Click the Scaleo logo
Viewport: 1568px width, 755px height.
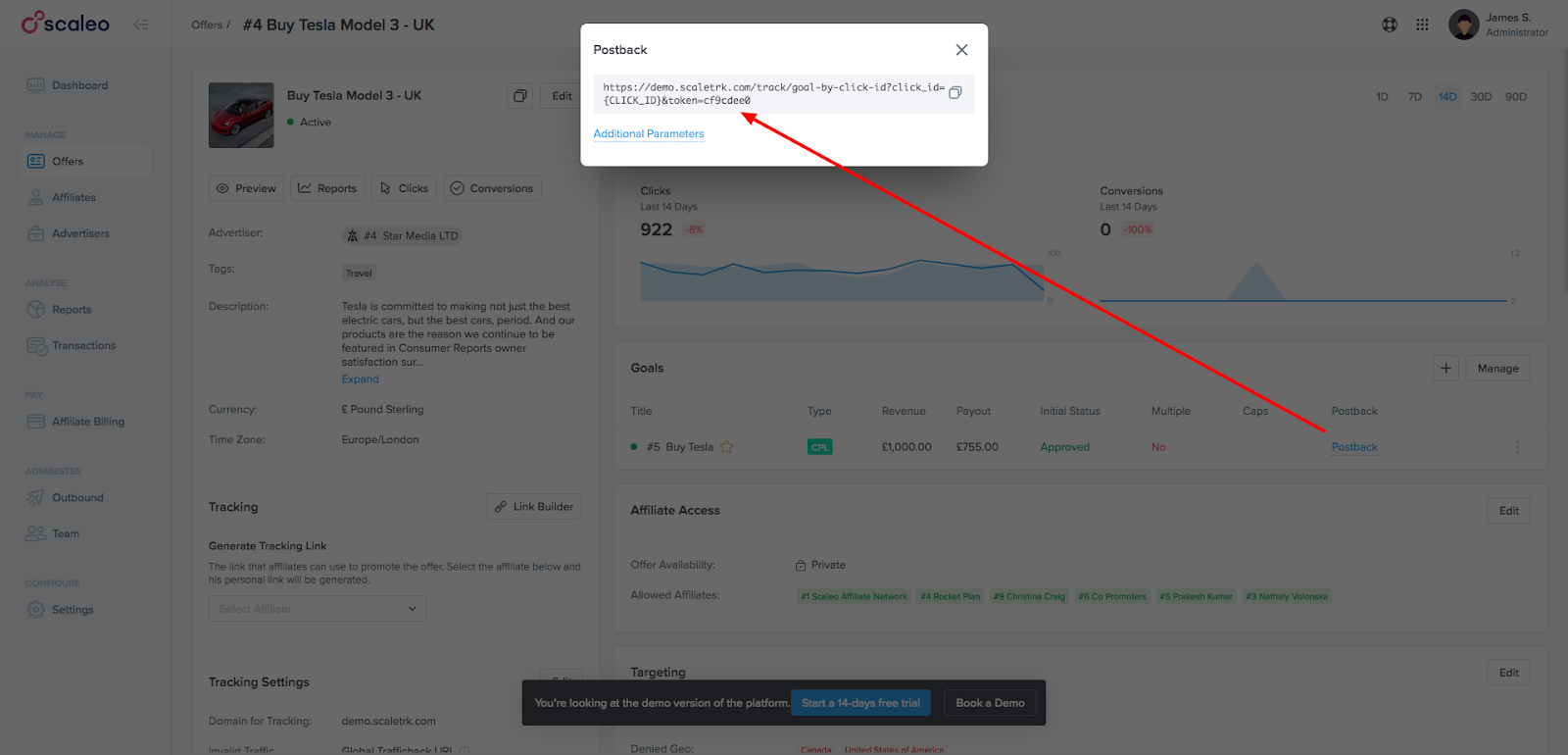pyautogui.click(x=66, y=23)
